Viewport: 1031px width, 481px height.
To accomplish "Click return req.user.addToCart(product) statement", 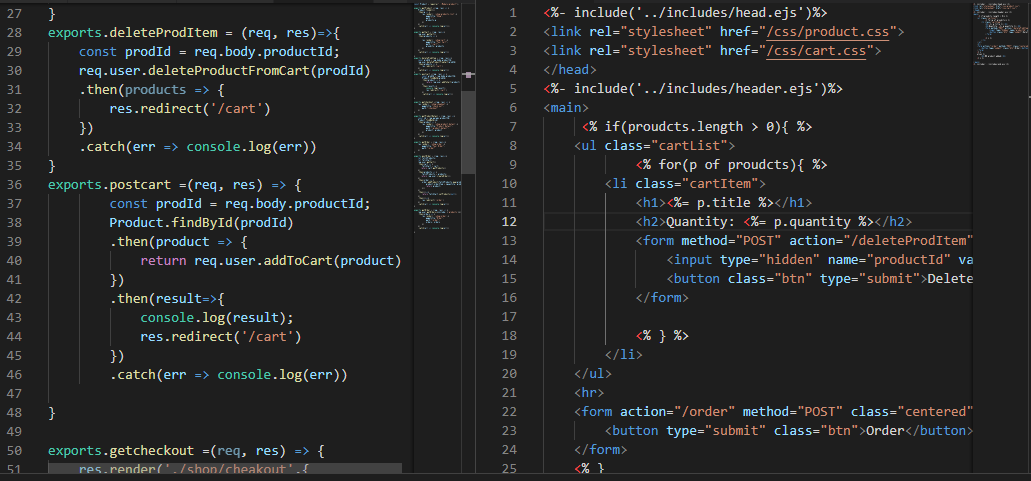I will coord(270,261).
